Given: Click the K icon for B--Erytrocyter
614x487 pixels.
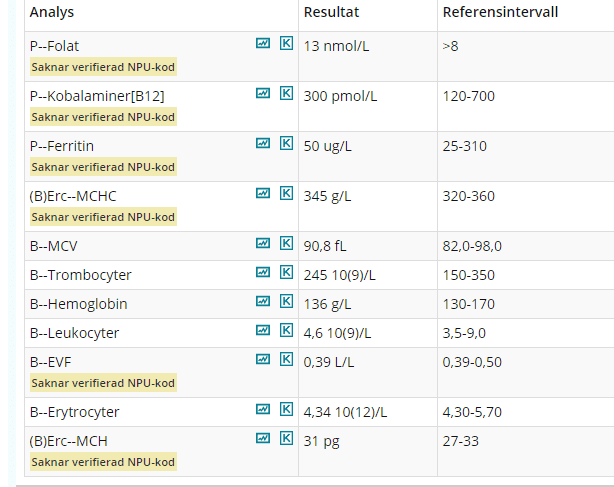Looking at the screenshot, I should (286, 409).
